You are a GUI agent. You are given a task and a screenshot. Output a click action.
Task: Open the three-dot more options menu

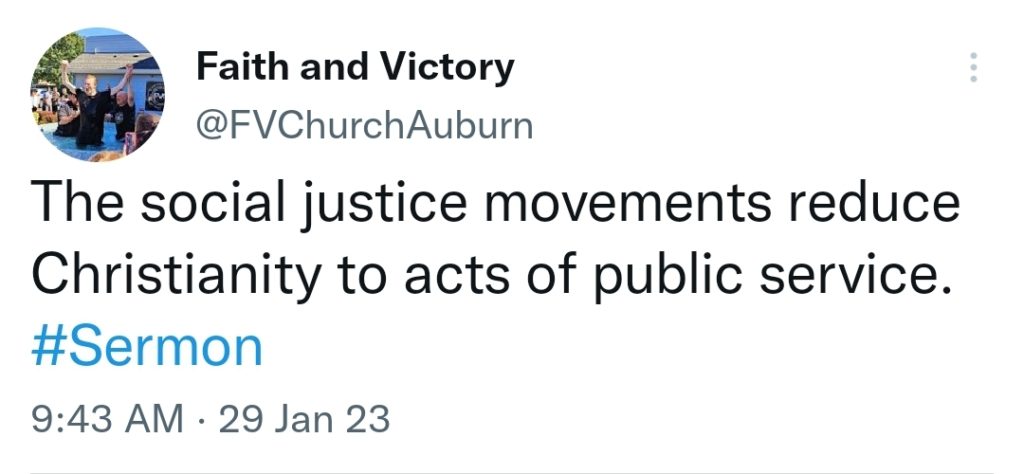point(973,67)
